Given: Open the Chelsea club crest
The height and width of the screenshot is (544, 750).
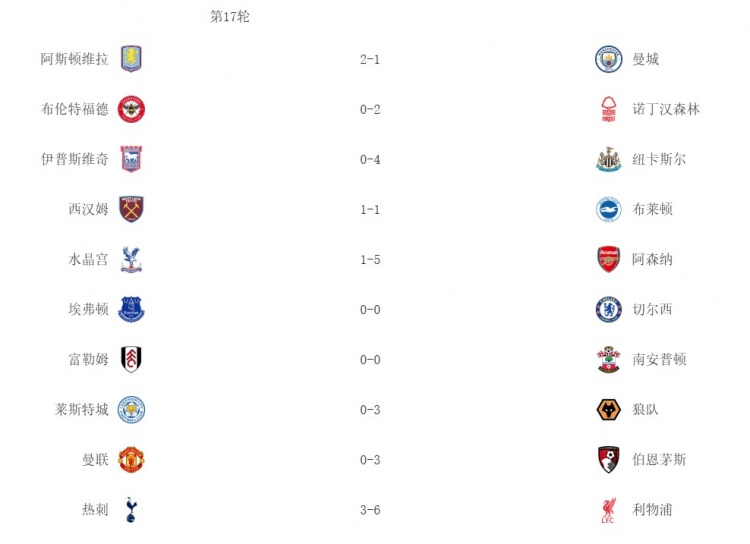Looking at the screenshot, I should pos(608,309).
